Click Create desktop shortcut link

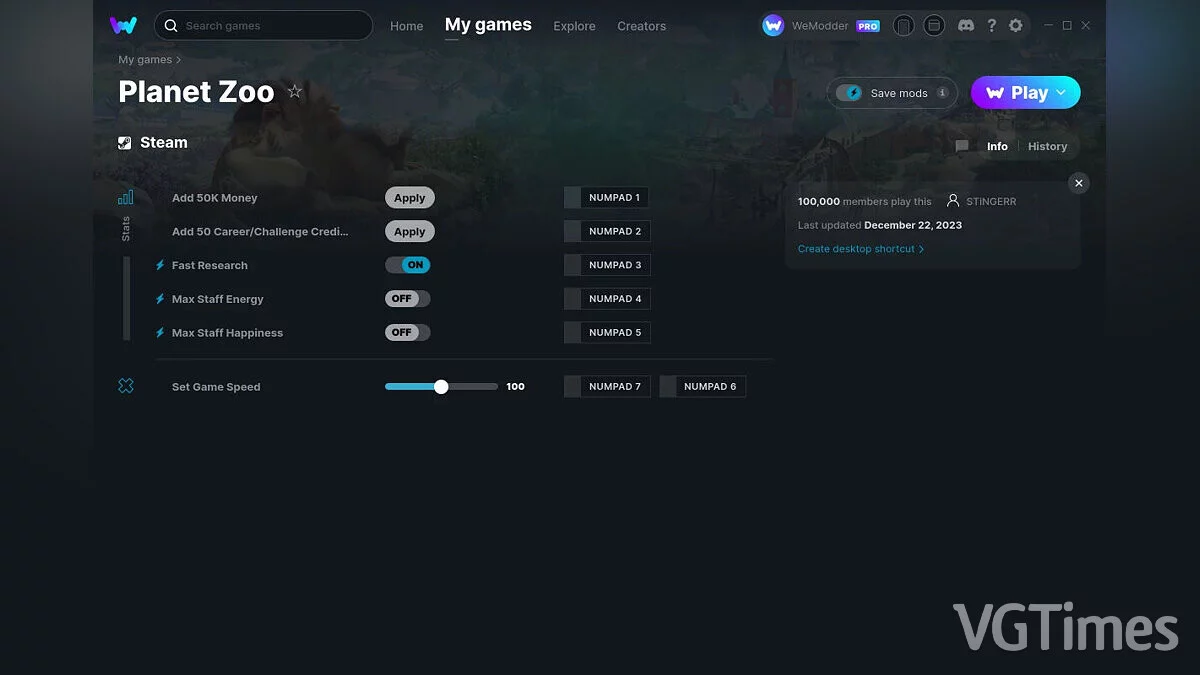click(861, 249)
